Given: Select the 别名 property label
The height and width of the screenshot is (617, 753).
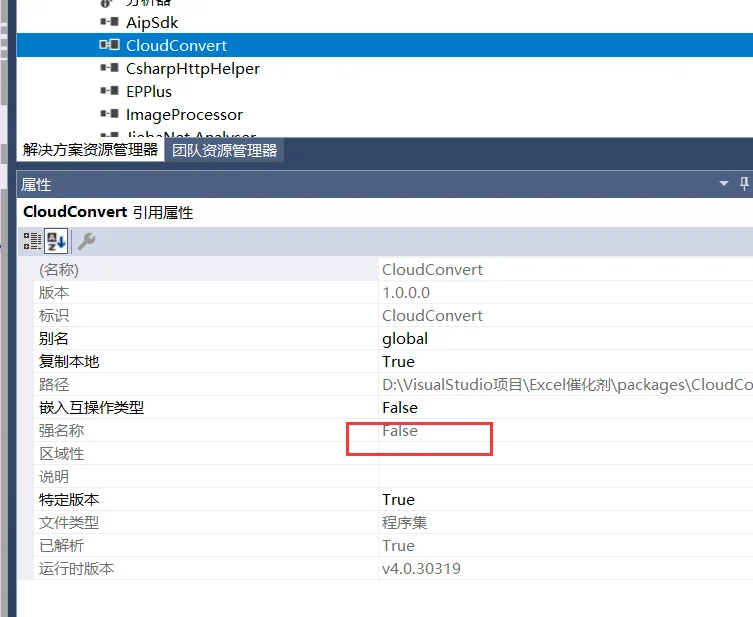Looking at the screenshot, I should 53,339.
